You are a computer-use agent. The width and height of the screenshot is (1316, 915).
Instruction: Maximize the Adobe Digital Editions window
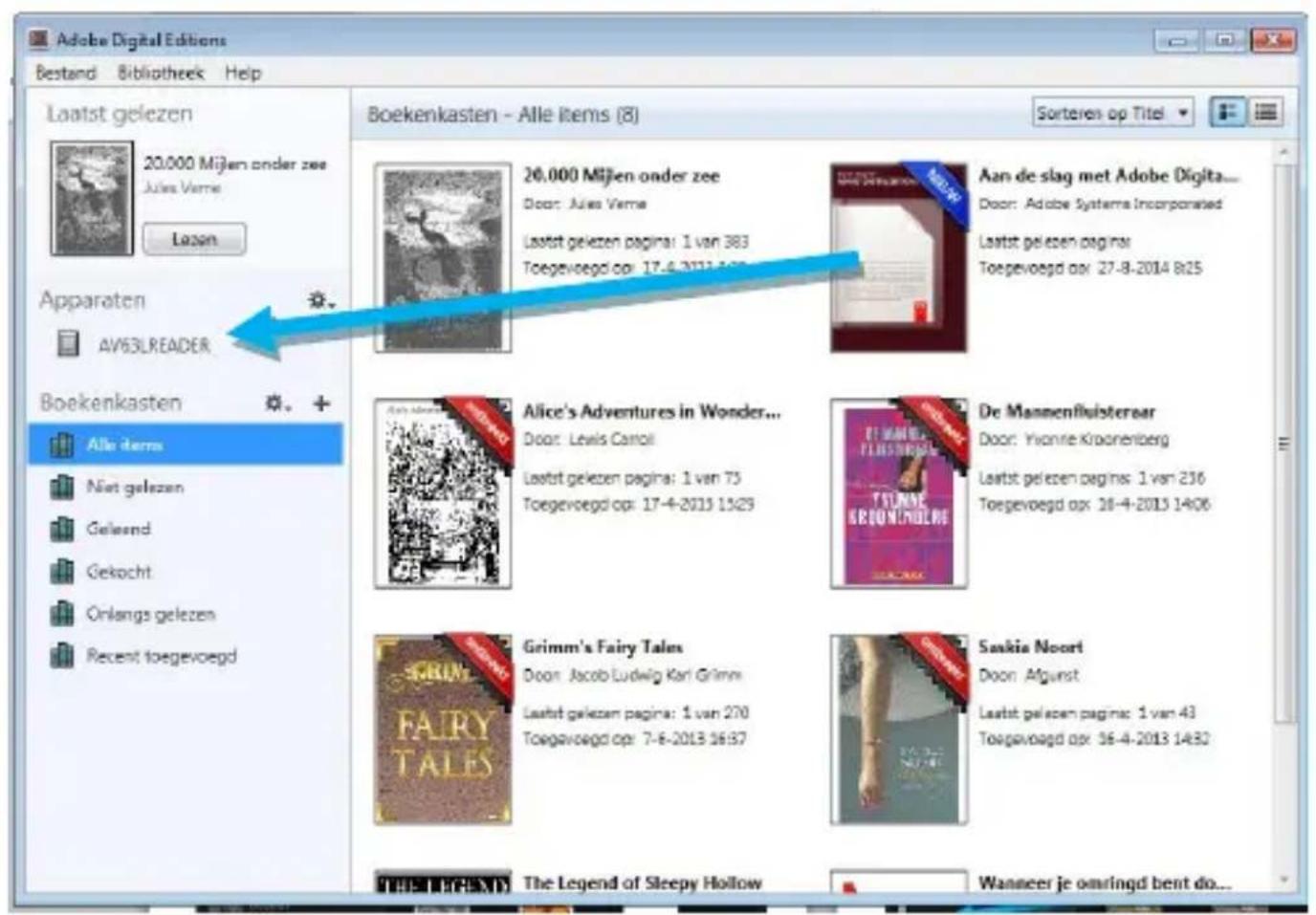1224,40
